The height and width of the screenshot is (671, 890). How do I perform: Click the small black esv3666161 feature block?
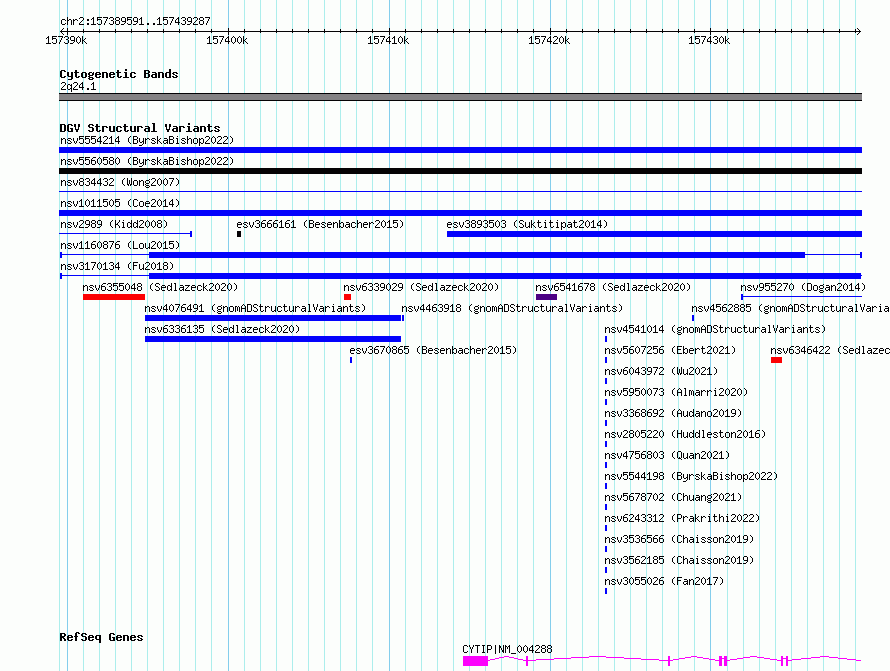pos(239,234)
